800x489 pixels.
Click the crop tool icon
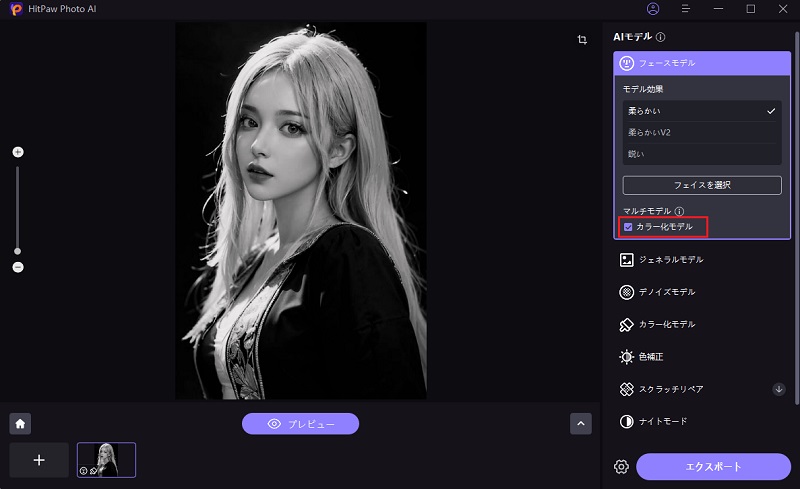click(x=581, y=40)
